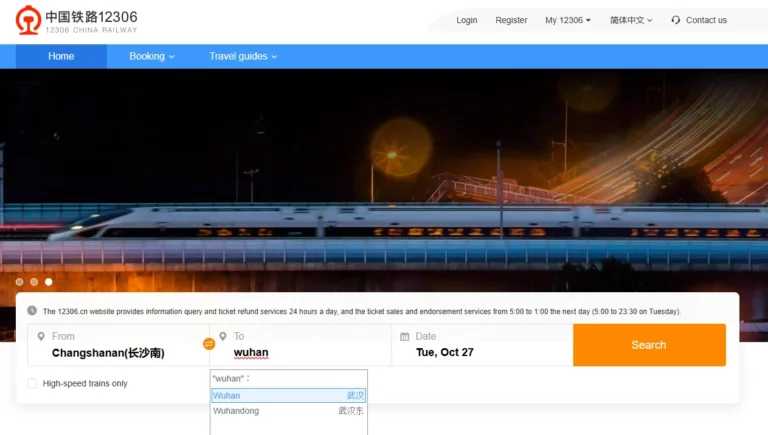Click the From location pin icon
The height and width of the screenshot is (435, 768).
[41, 337]
